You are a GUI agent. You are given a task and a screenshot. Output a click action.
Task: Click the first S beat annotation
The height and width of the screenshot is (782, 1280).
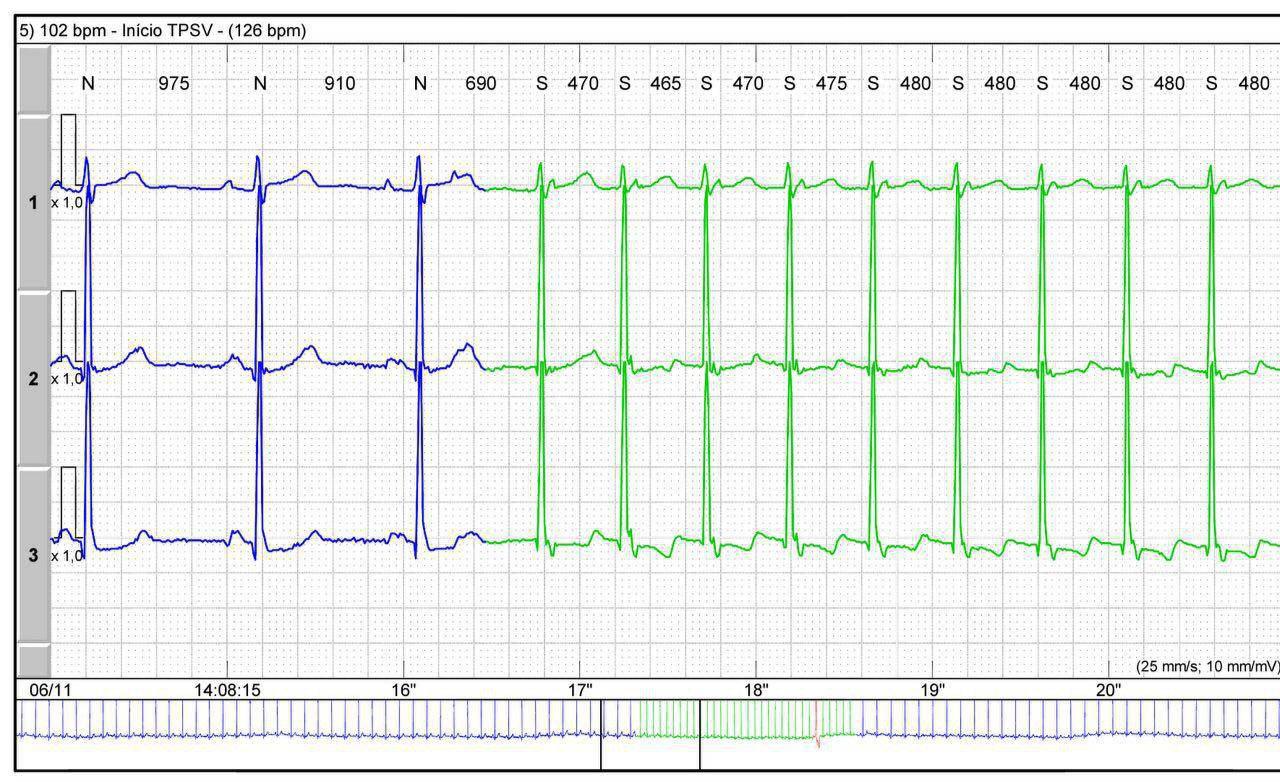[x=540, y=85]
